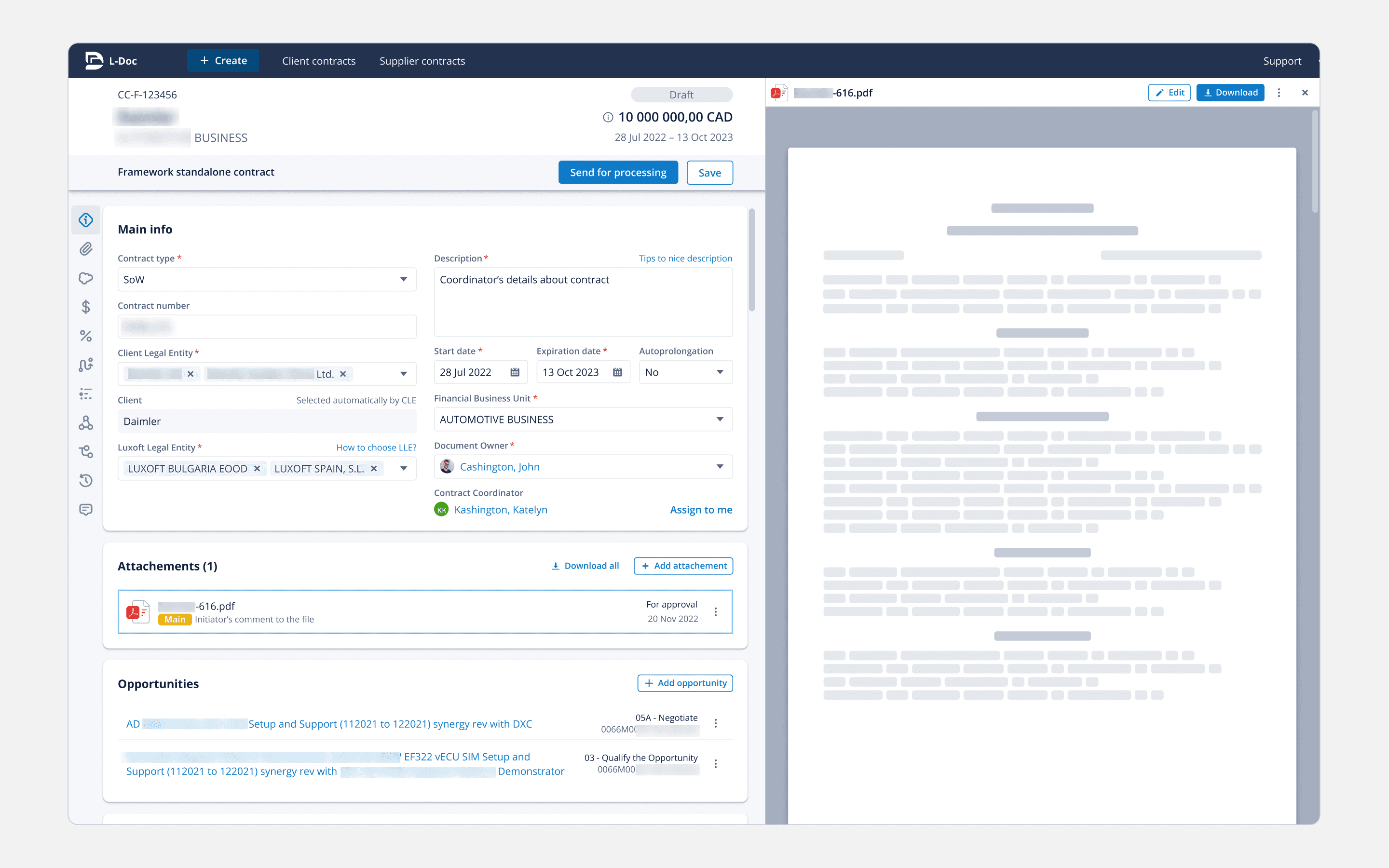Click into the Description text area
This screenshot has height=868, width=1389.
pyautogui.click(x=583, y=304)
